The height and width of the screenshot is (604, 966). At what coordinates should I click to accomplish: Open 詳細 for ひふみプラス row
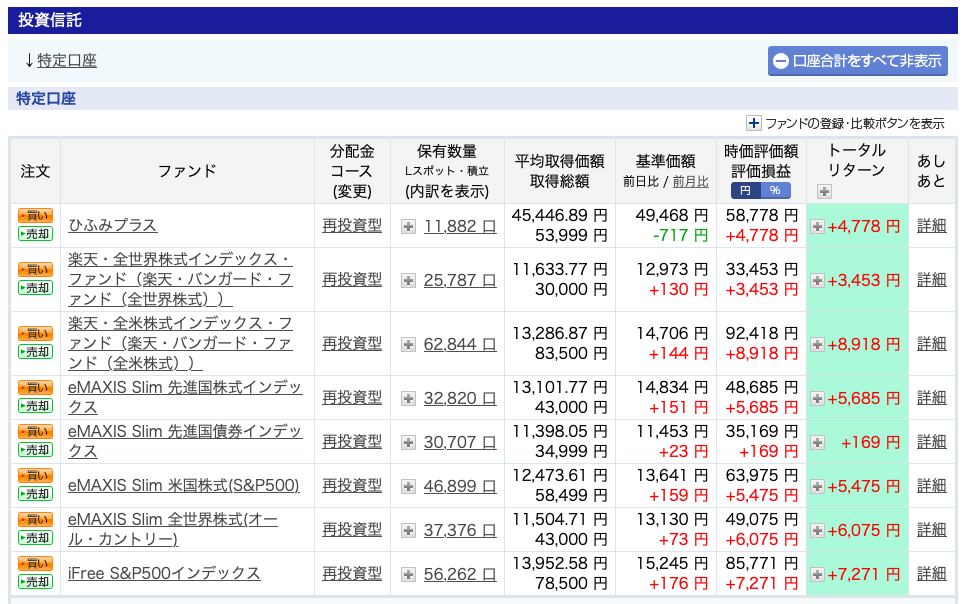(932, 226)
